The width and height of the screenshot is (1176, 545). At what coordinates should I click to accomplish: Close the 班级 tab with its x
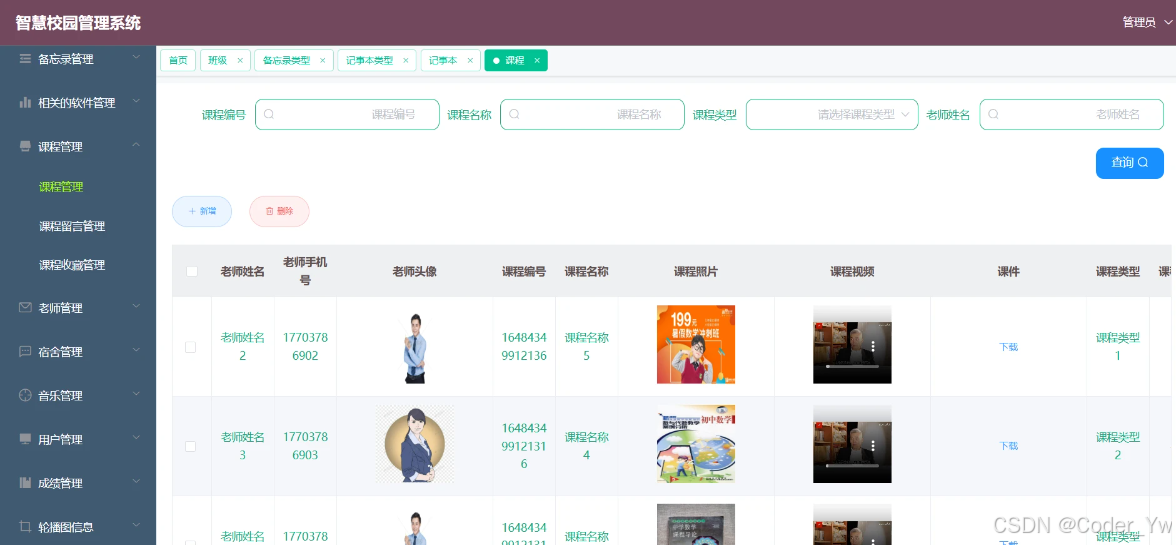click(240, 61)
